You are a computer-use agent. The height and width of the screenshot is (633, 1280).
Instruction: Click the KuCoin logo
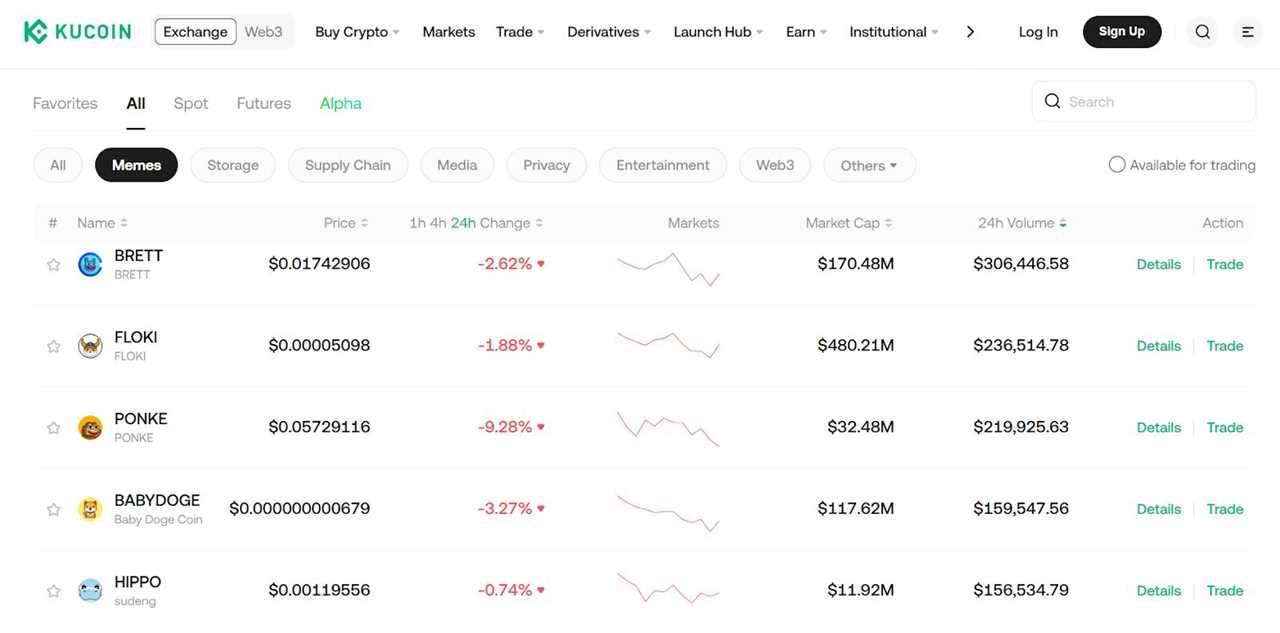[77, 31]
